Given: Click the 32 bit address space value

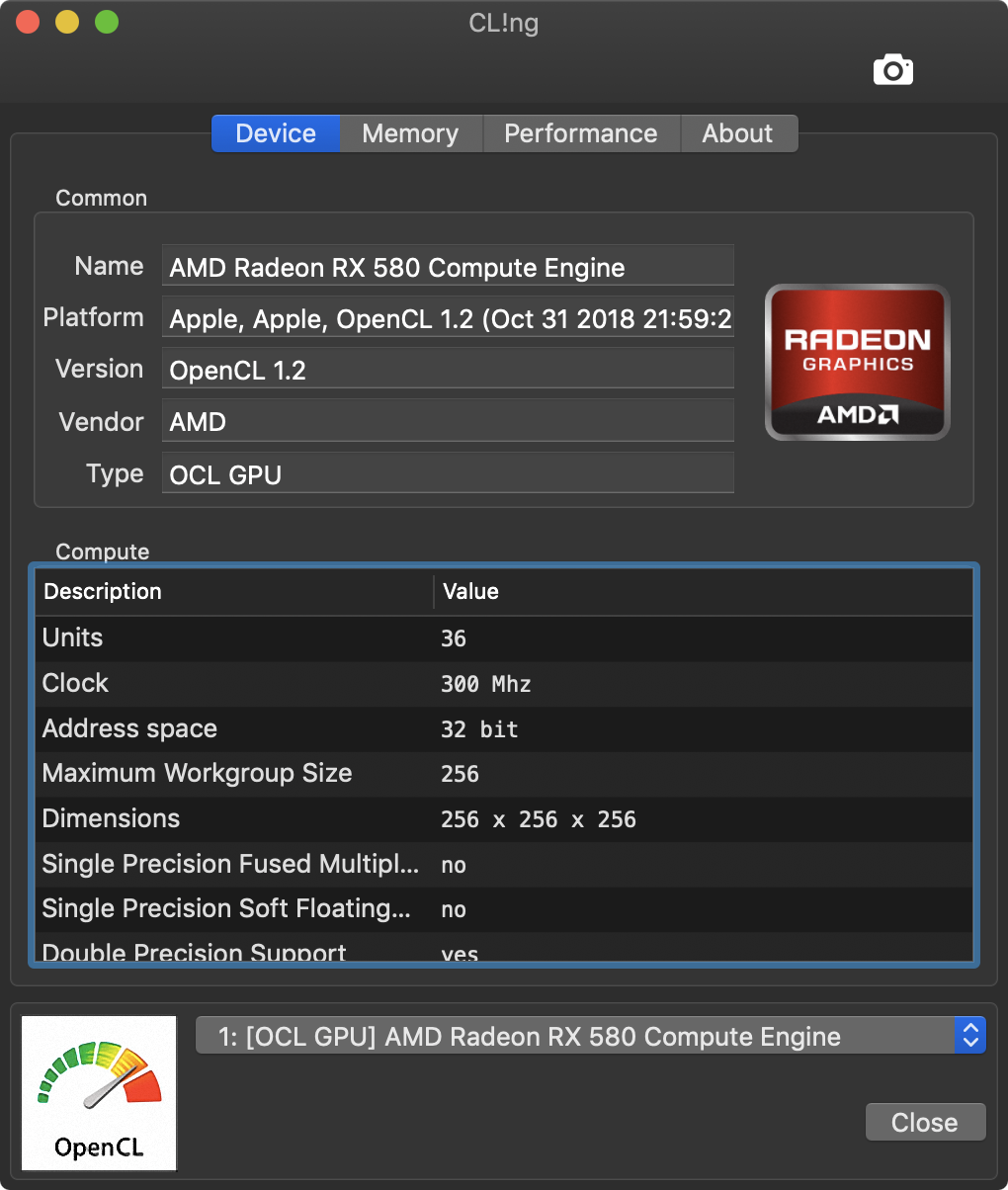Looking at the screenshot, I should (x=479, y=729).
